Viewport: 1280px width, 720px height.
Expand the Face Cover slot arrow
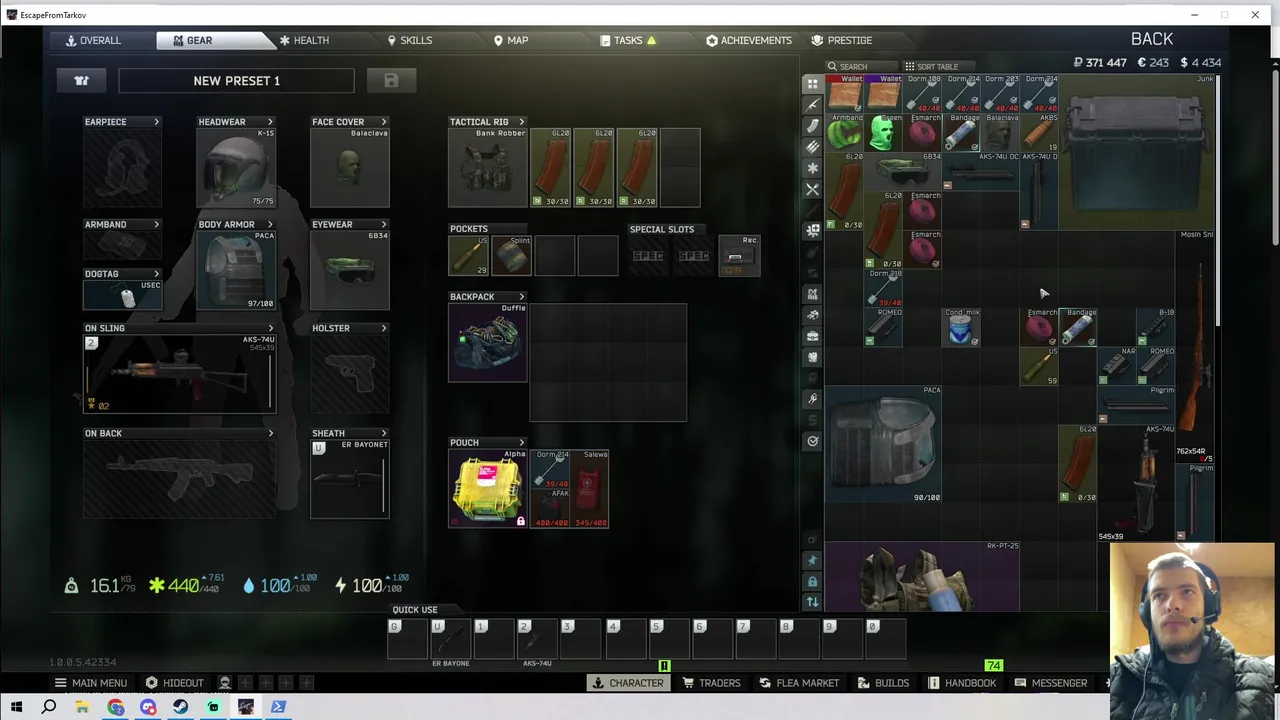(384, 122)
